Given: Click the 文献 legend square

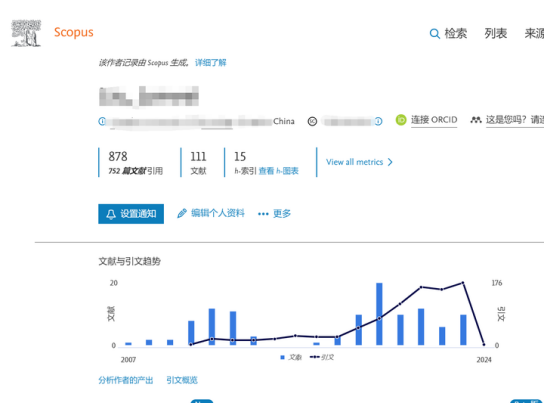Looking at the screenshot, I should 283,357.
